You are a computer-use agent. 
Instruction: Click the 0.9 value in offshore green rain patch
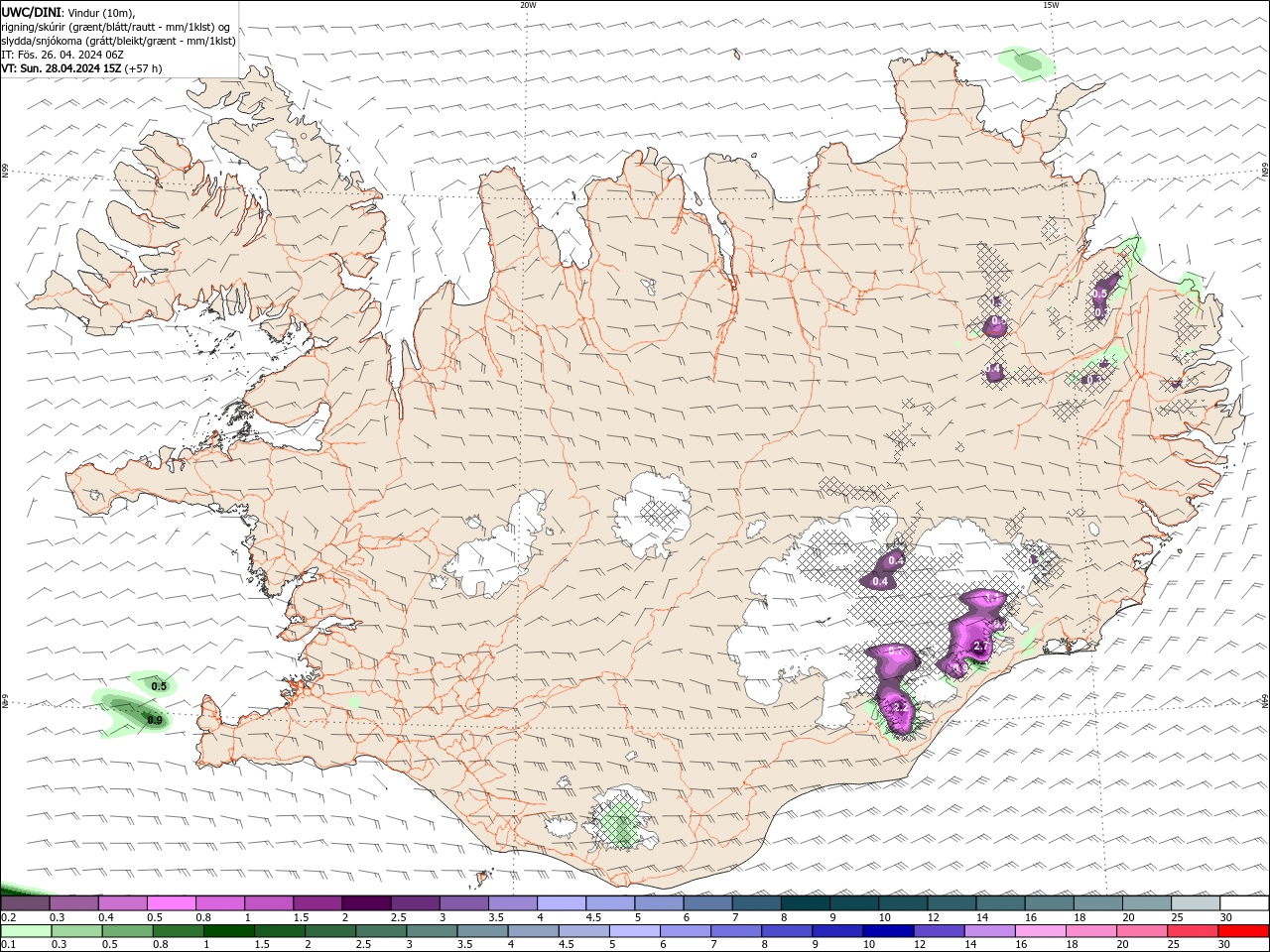pyautogui.click(x=154, y=720)
